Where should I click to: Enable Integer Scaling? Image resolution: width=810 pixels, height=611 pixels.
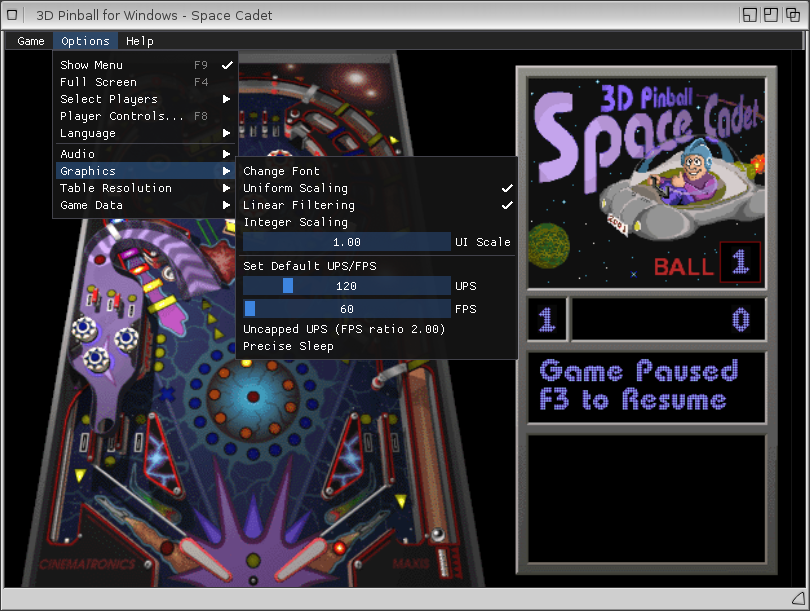click(296, 222)
